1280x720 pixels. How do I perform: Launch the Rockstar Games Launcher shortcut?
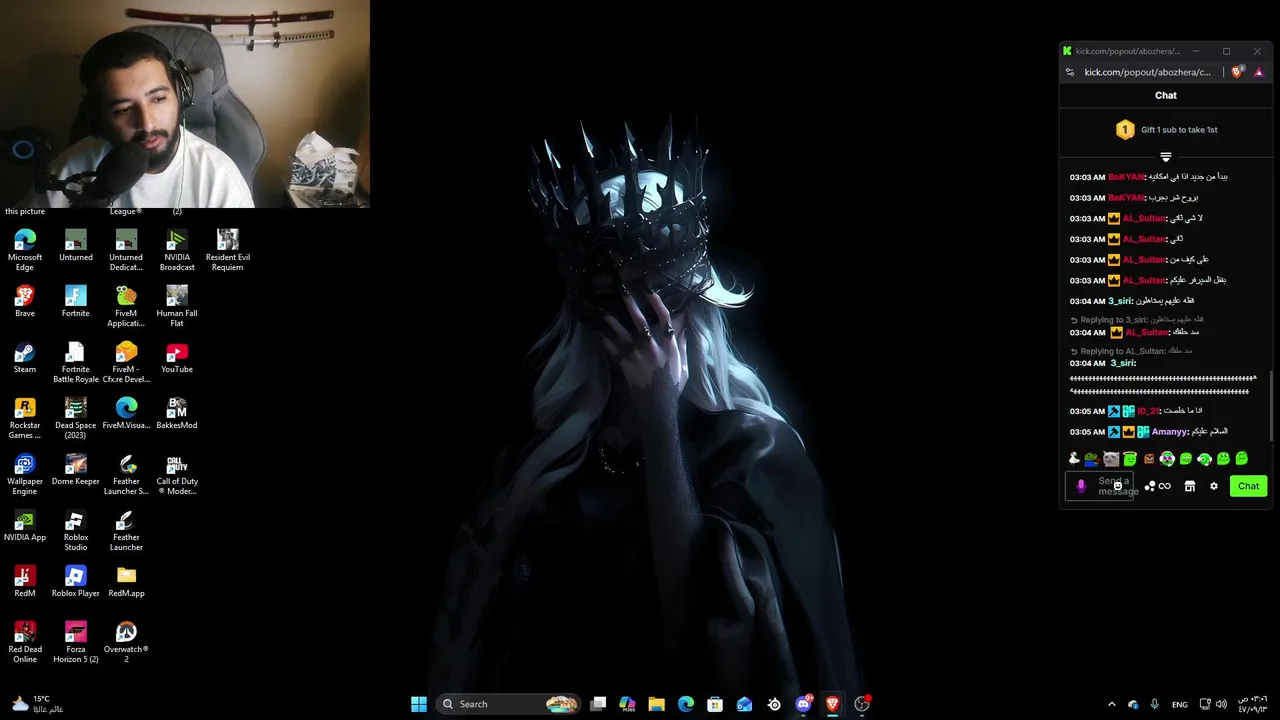[x=25, y=418]
